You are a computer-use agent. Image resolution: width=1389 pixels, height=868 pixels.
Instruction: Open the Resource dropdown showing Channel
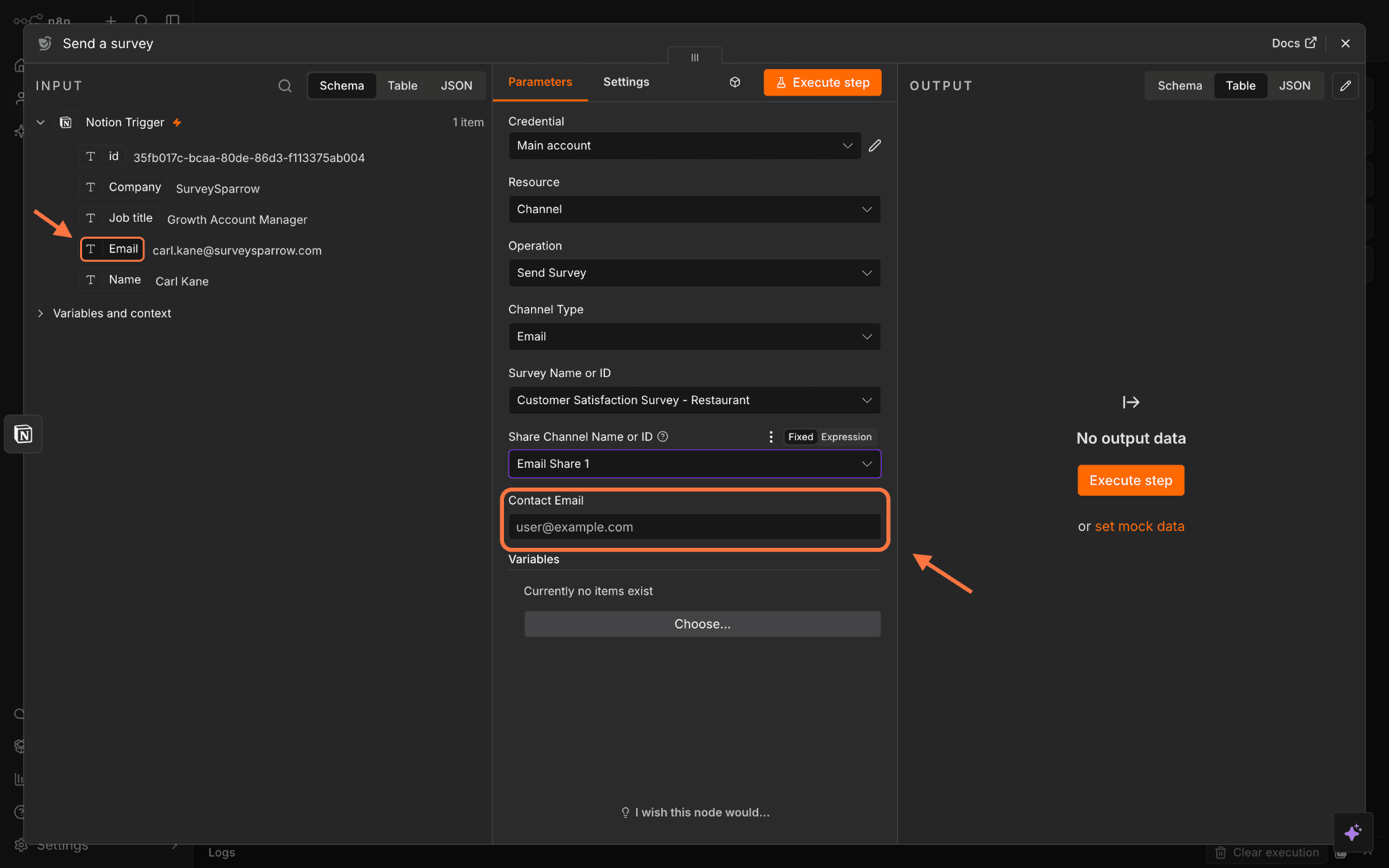coord(694,210)
